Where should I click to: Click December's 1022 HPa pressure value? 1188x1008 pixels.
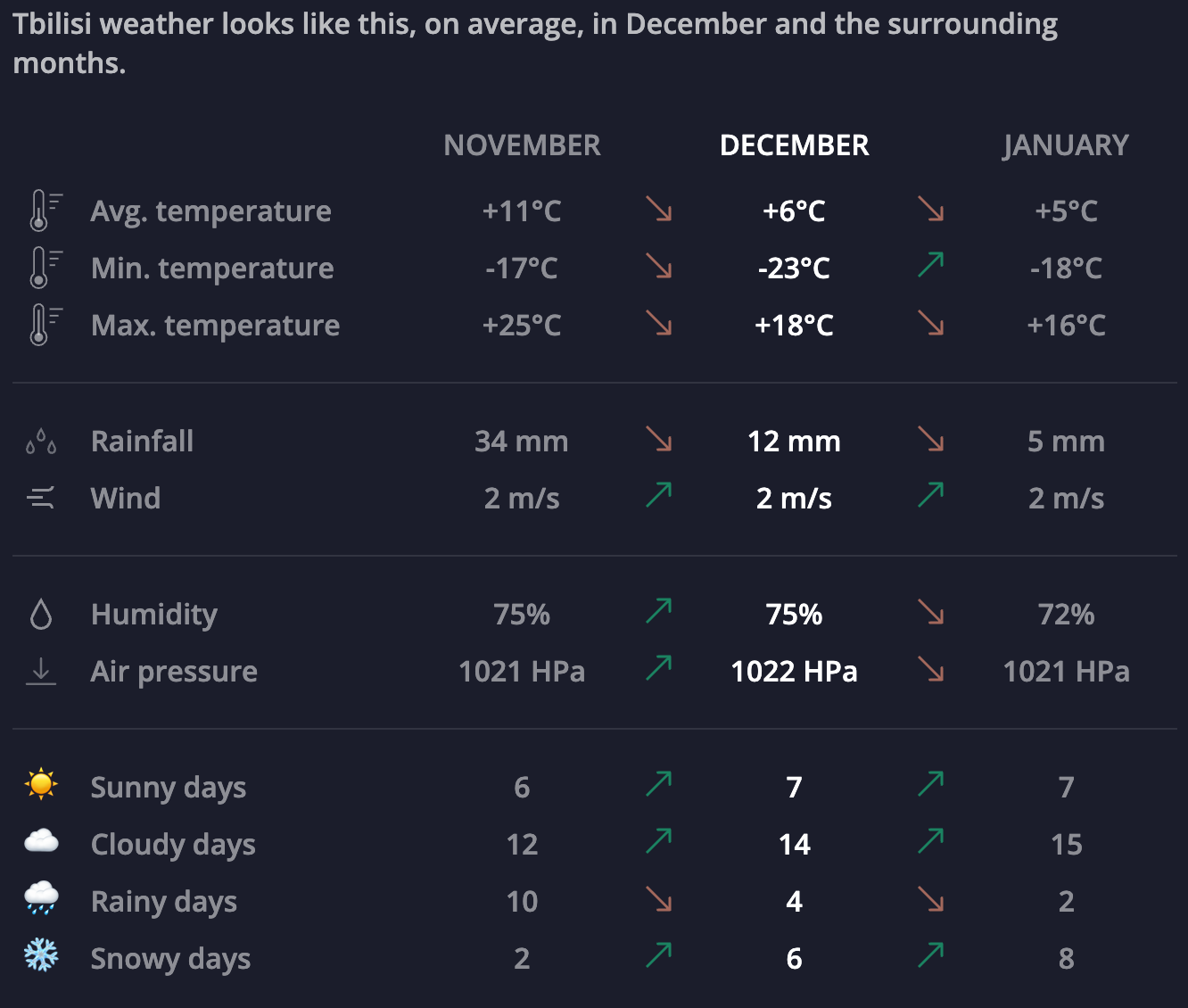pyautogui.click(x=794, y=672)
